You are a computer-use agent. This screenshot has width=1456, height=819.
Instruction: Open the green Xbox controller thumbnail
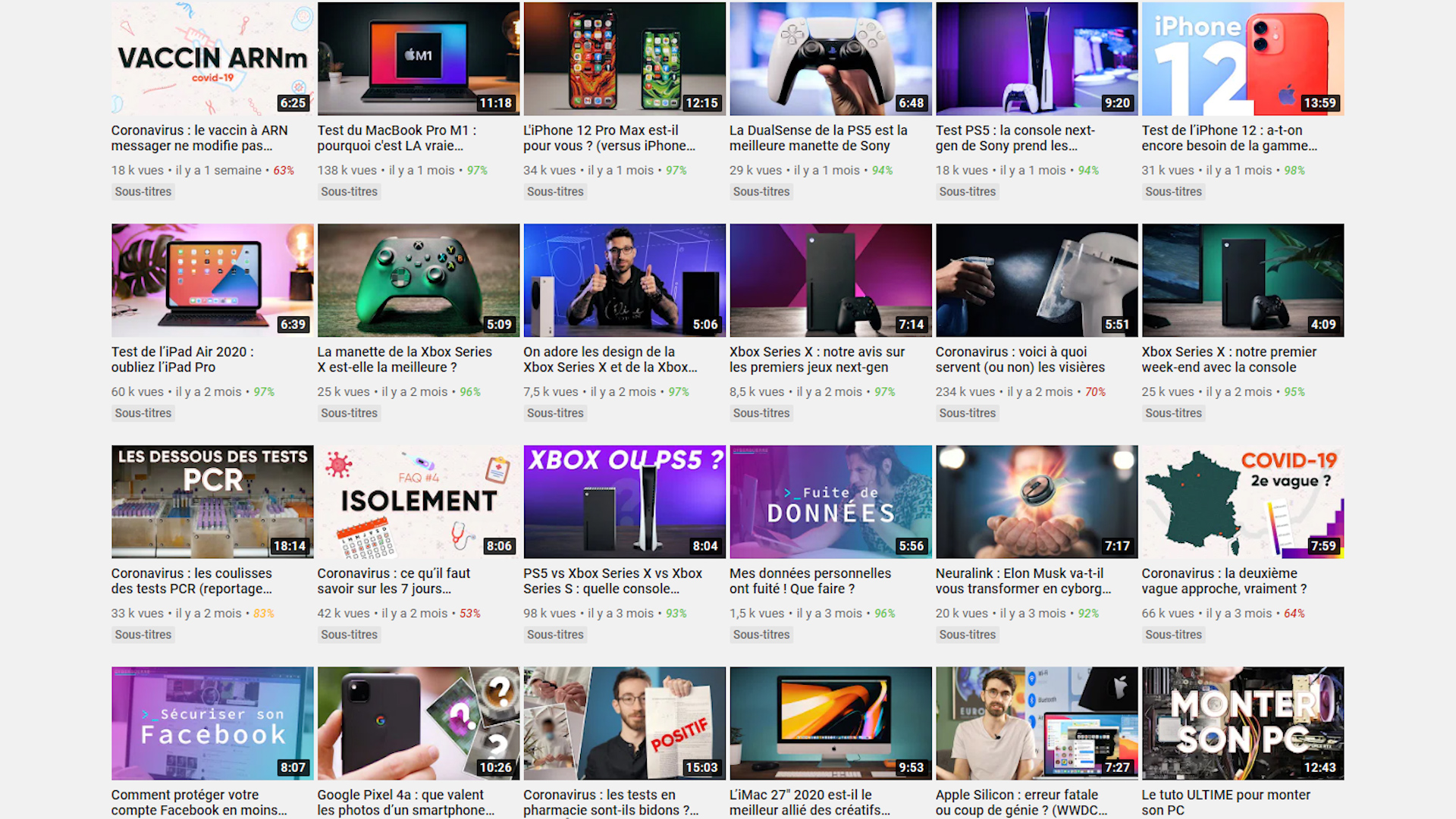coord(419,280)
